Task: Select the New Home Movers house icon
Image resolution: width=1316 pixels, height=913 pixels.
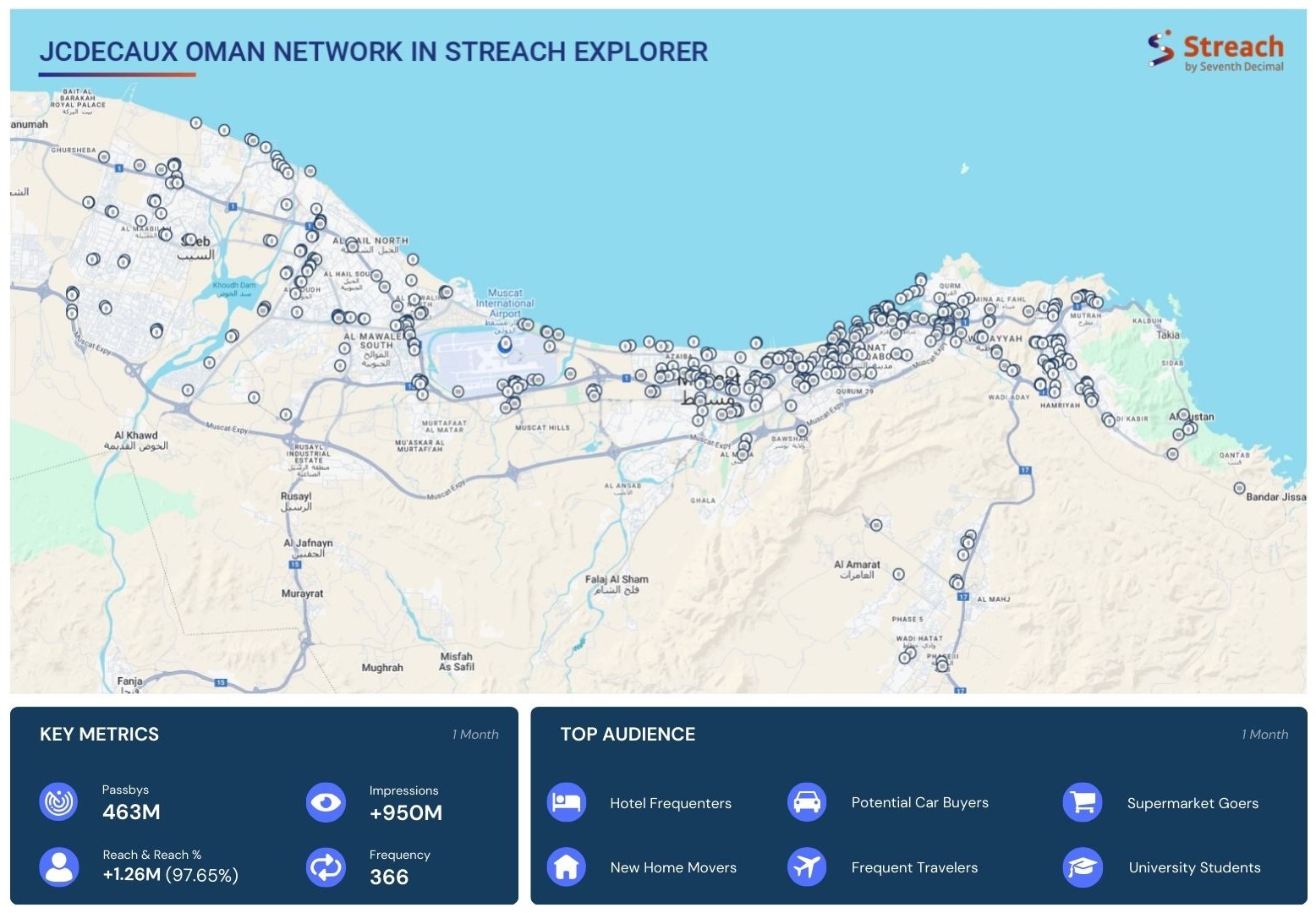Action: coord(566,867)
